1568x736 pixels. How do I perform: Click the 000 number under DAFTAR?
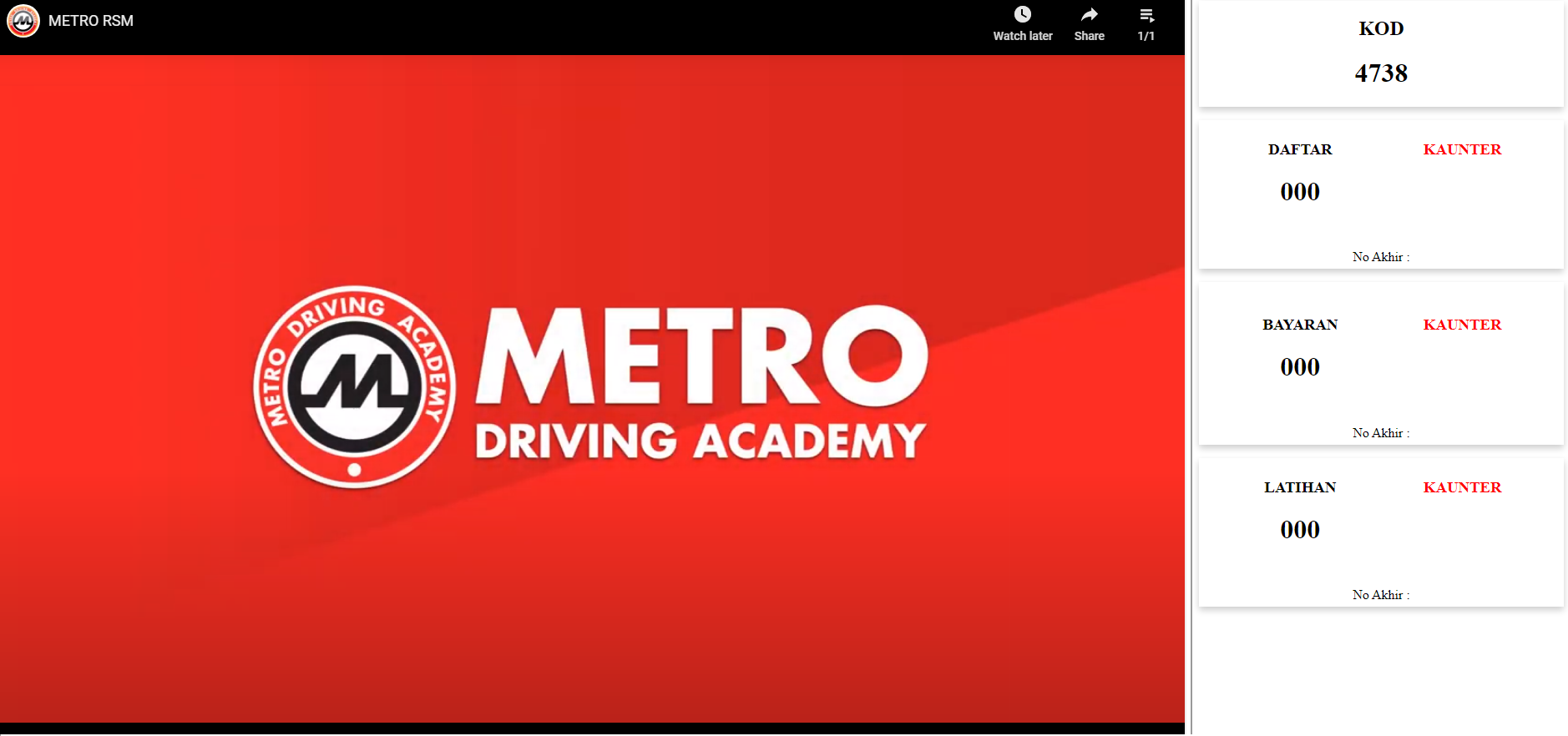point(1300,192)
